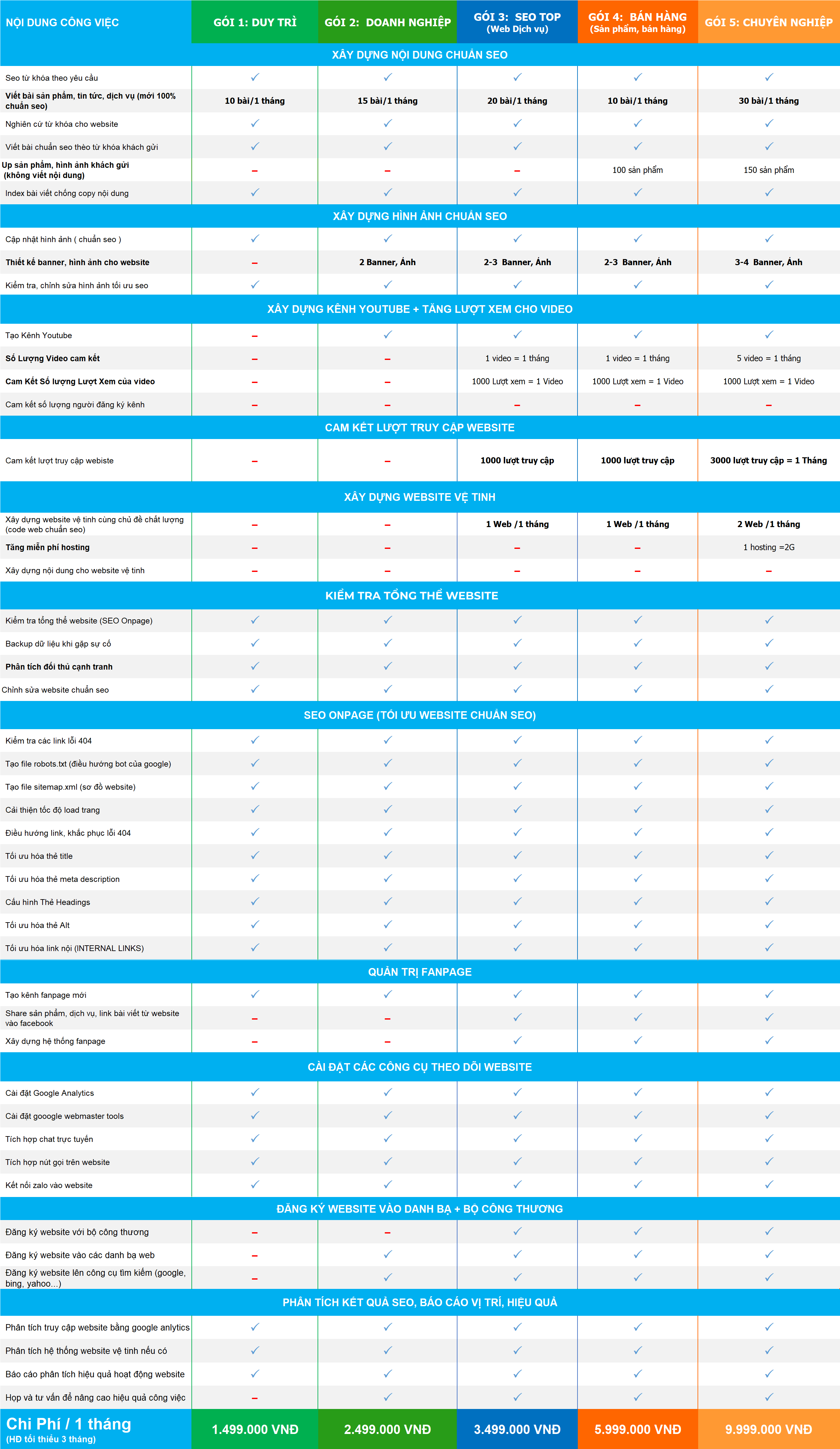Click Gói 3 checkmark for Backup dữ liệu khi gặp sự cố

tap(517, 643)
